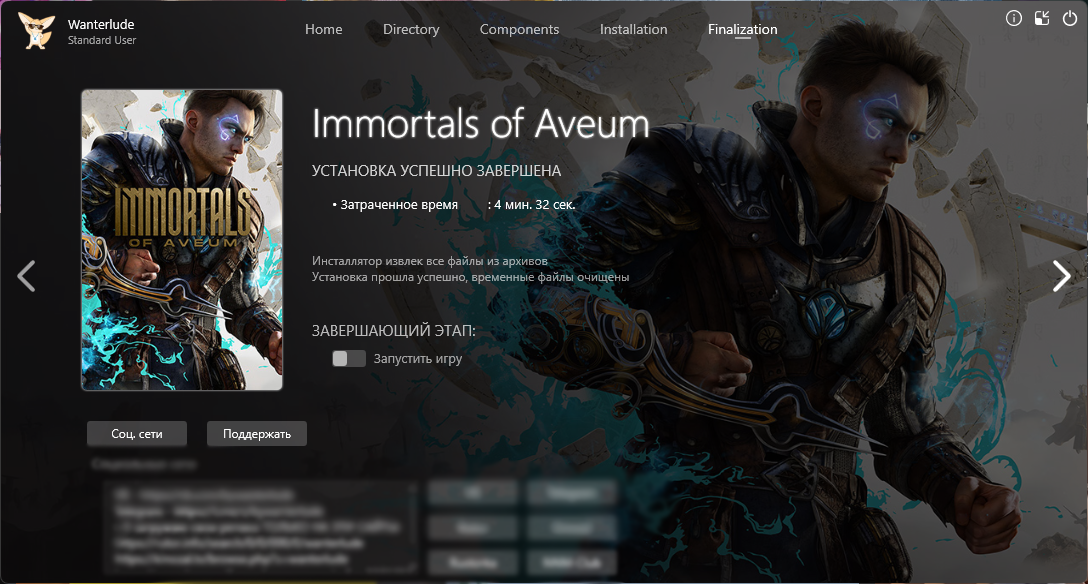Go to the Installation tab
Image resolution: width=1088 pixels, height=584 pixels.
coord(633,29)
